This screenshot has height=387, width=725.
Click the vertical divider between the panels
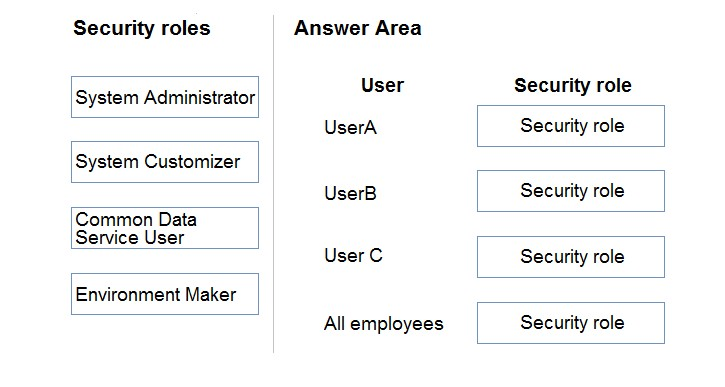tap(273, 184)
